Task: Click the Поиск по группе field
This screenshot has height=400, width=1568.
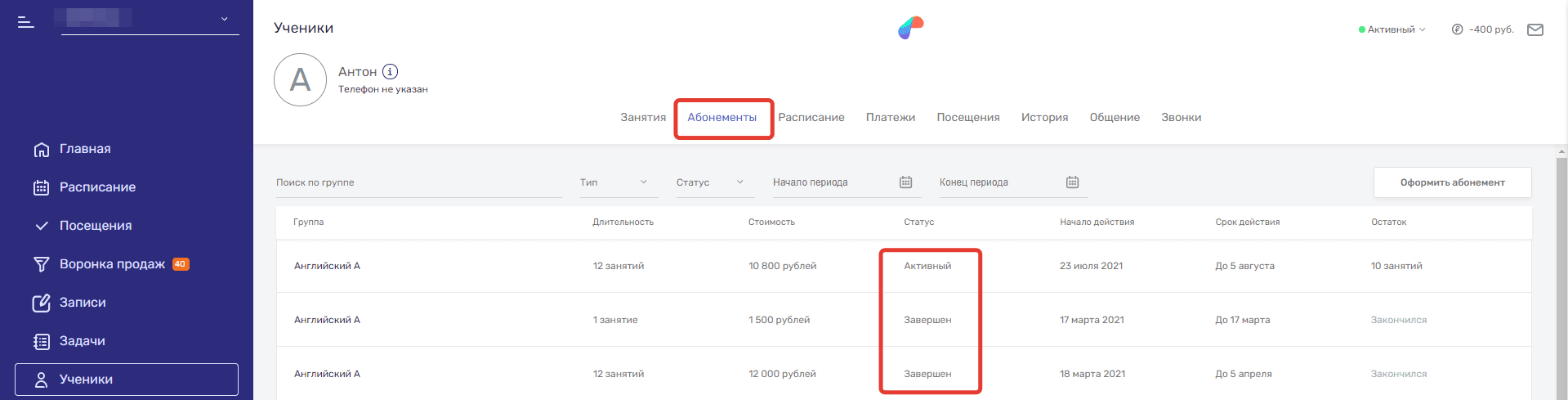Action: (418, 182)
